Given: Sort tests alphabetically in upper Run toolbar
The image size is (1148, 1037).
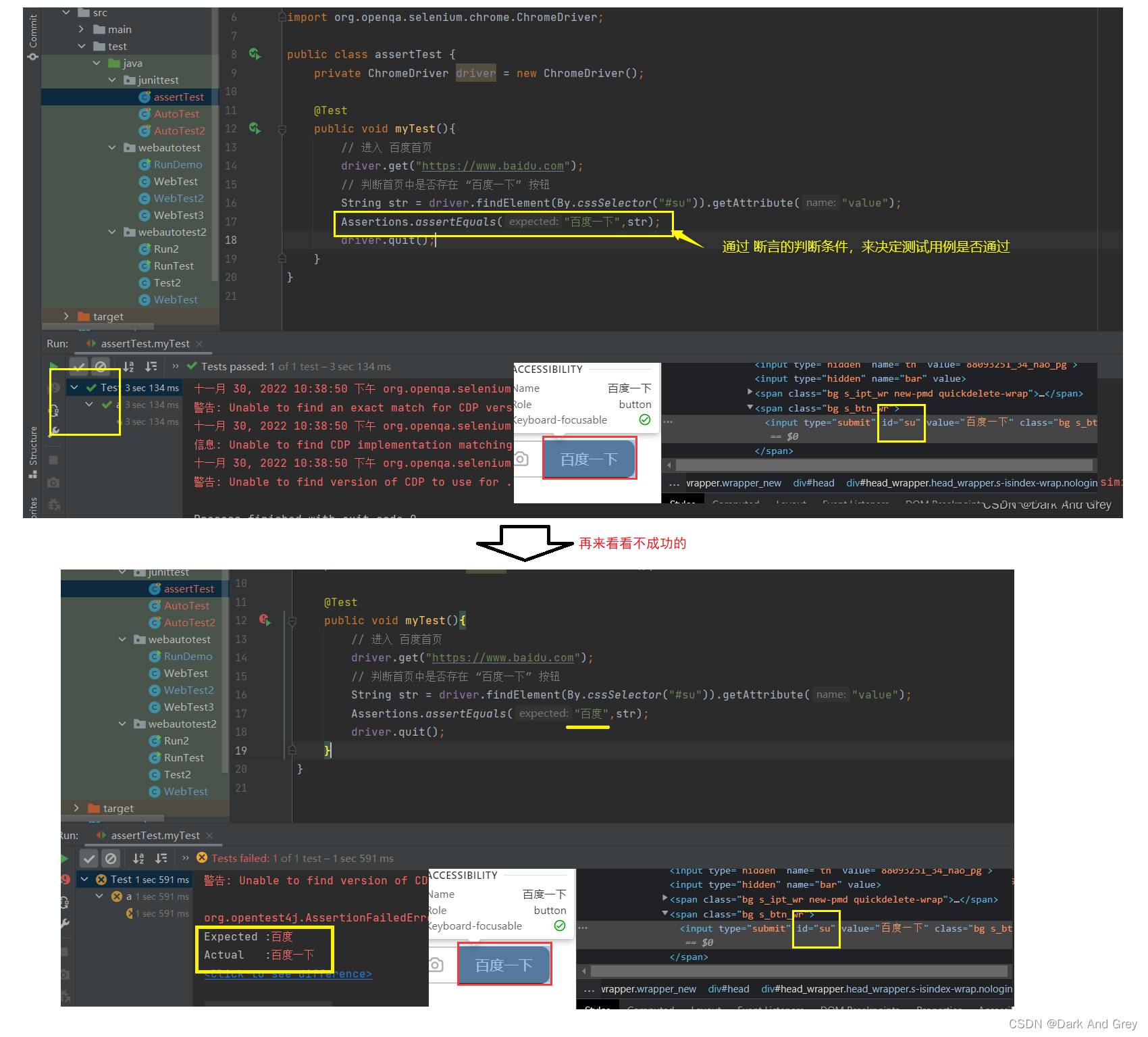Looking at the screenshot, I should 128,367.
